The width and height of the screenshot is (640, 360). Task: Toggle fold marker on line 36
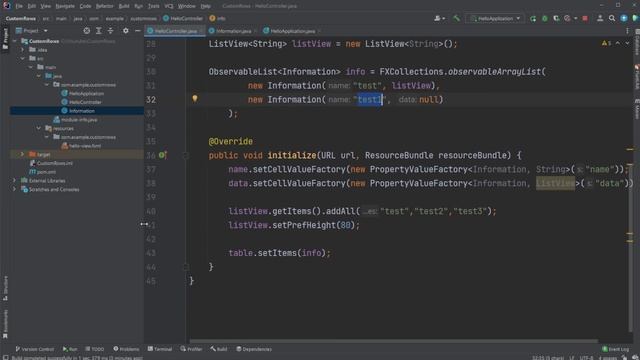[186, 155]
